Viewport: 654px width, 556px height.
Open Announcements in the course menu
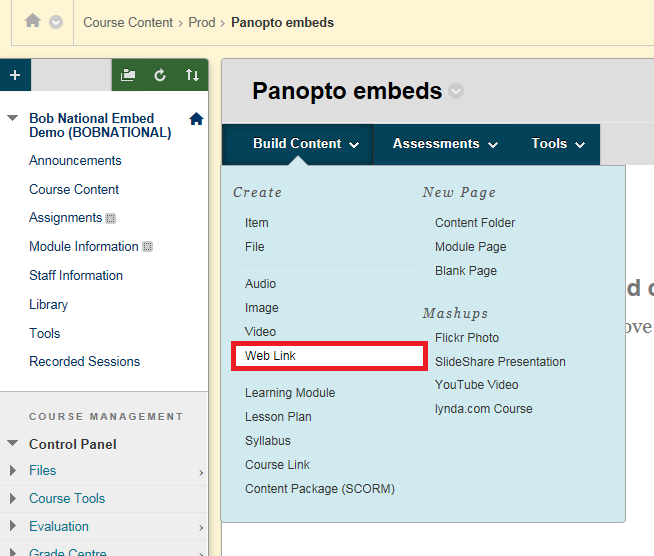(x=75, y=161)
